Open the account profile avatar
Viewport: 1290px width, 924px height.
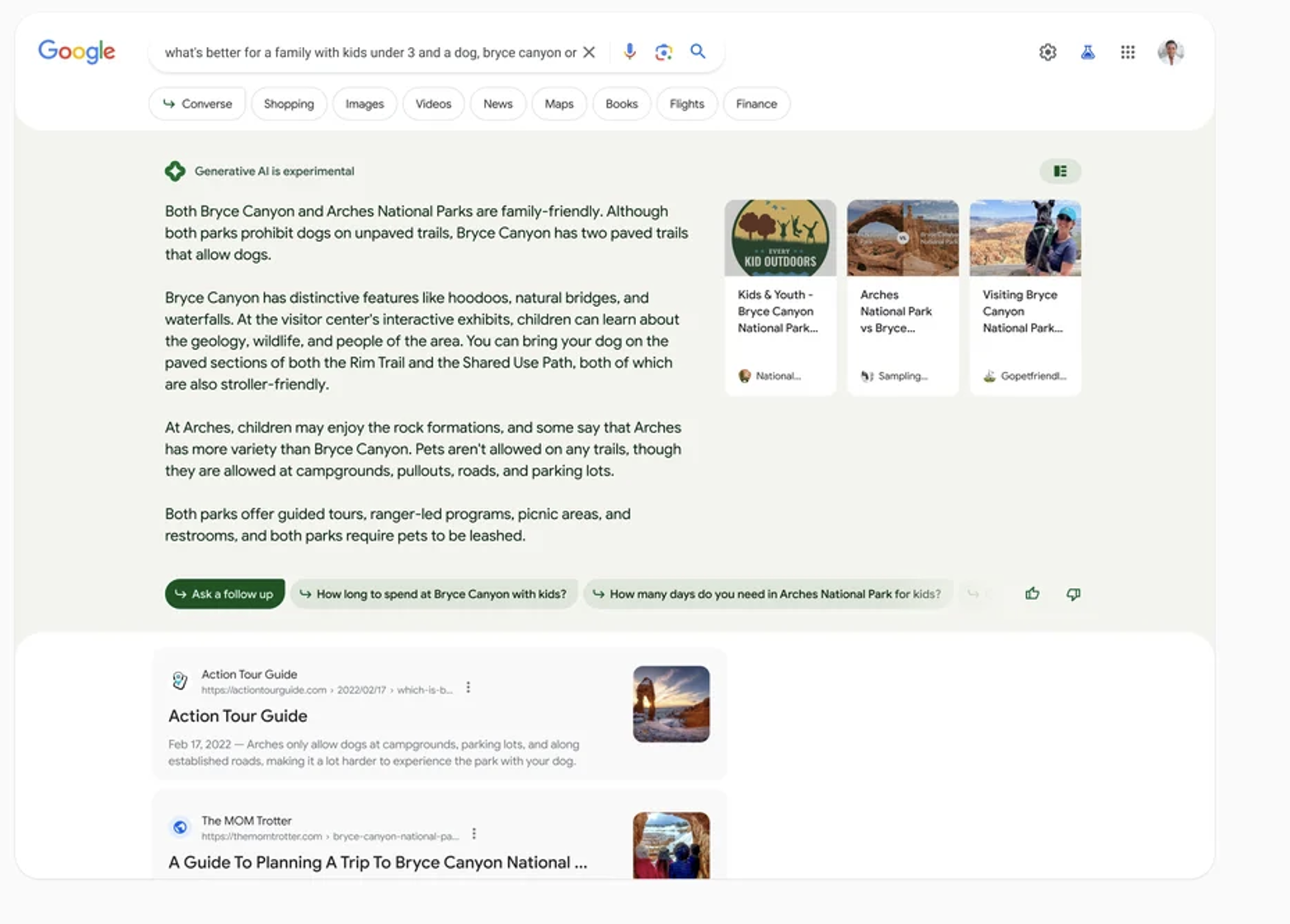click(x=1170, y=52)
